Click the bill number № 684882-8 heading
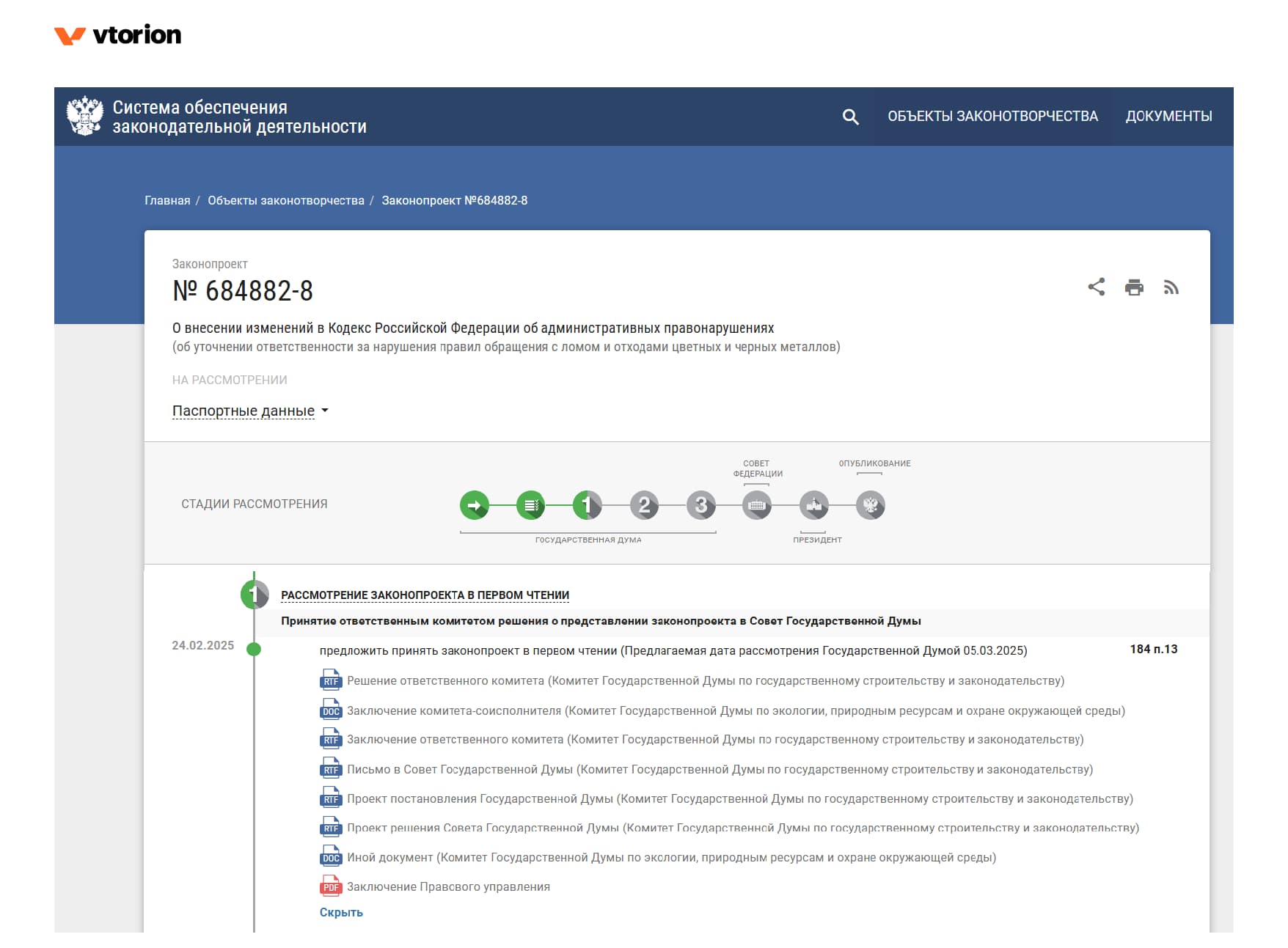Viewport: 1288px width, 948px height. tap(243, 291)
